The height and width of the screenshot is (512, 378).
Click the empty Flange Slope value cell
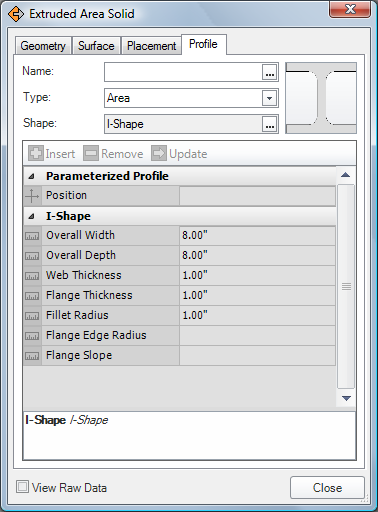point(257,356)
